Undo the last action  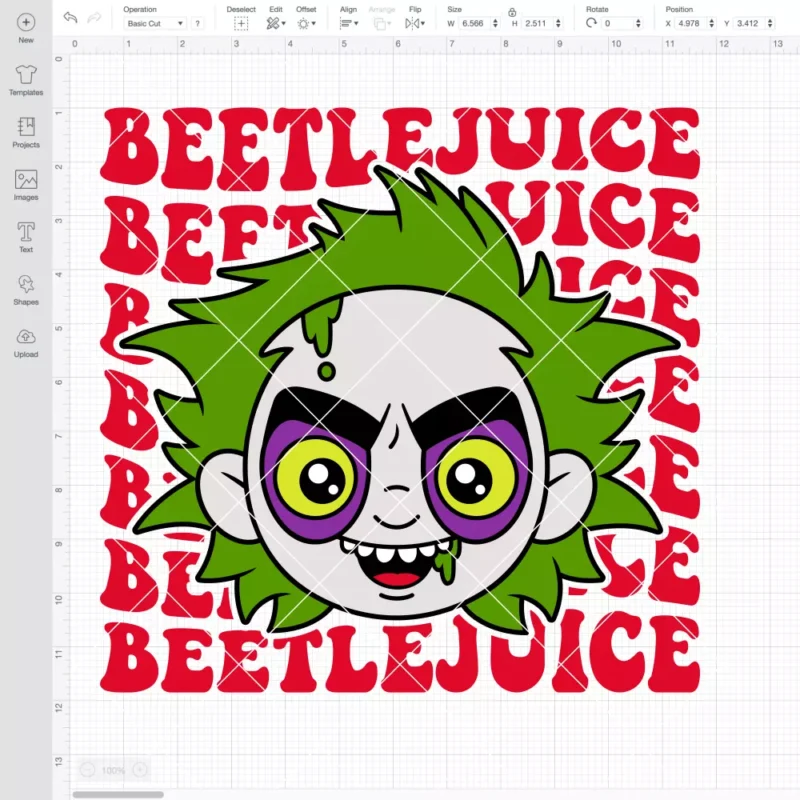[70, 18]
